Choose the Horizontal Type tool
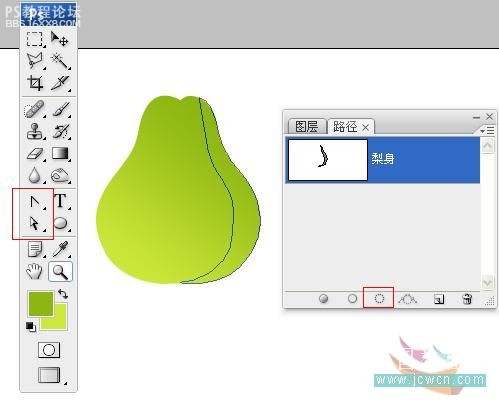The width and height of the screenshot is (499, 400). (x=60, y=201)
